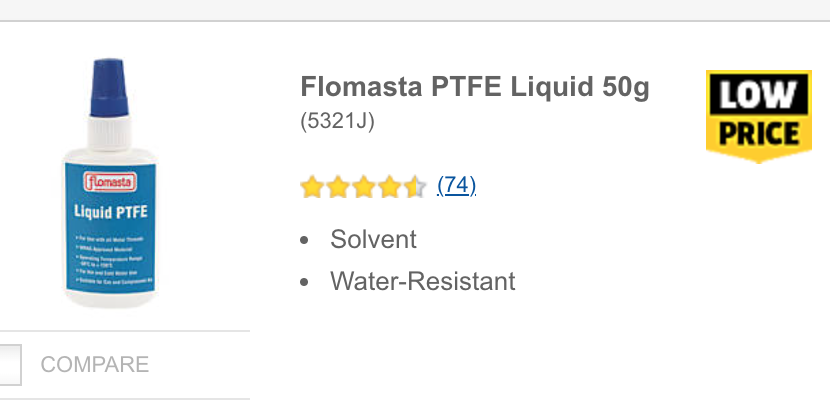
Task: Click the Solvent feature text
Action: 373,240
